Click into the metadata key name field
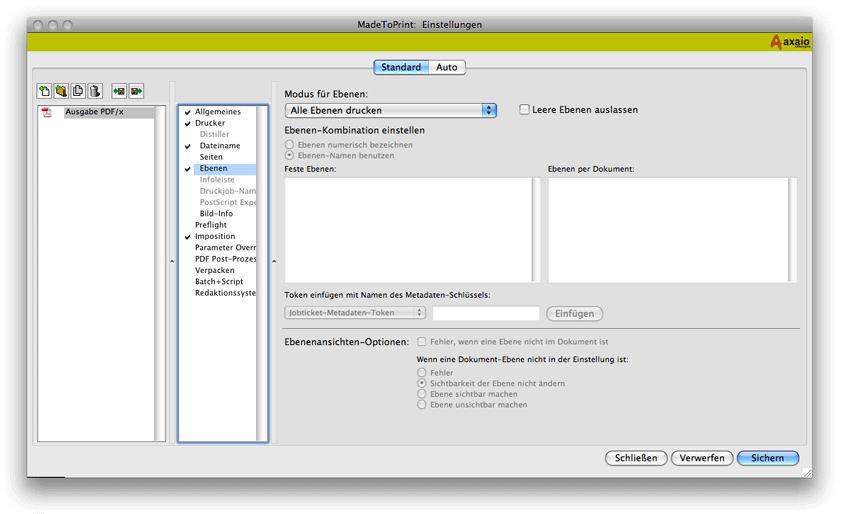The height and width of the screenshot is (514, 850). point(486,313)
